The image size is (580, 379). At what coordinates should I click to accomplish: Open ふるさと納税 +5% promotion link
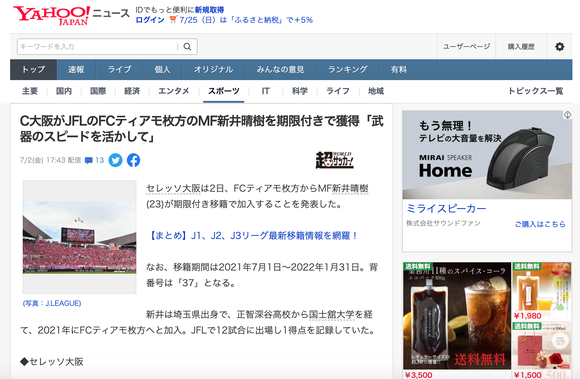(246, 20)
